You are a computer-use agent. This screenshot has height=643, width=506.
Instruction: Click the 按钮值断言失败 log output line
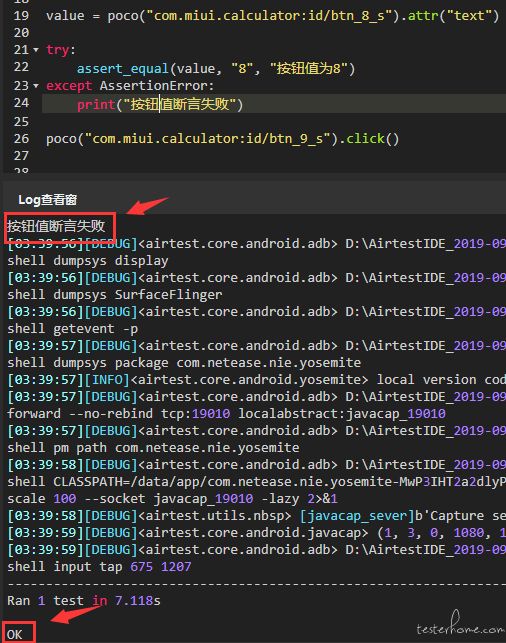(56, 226)
